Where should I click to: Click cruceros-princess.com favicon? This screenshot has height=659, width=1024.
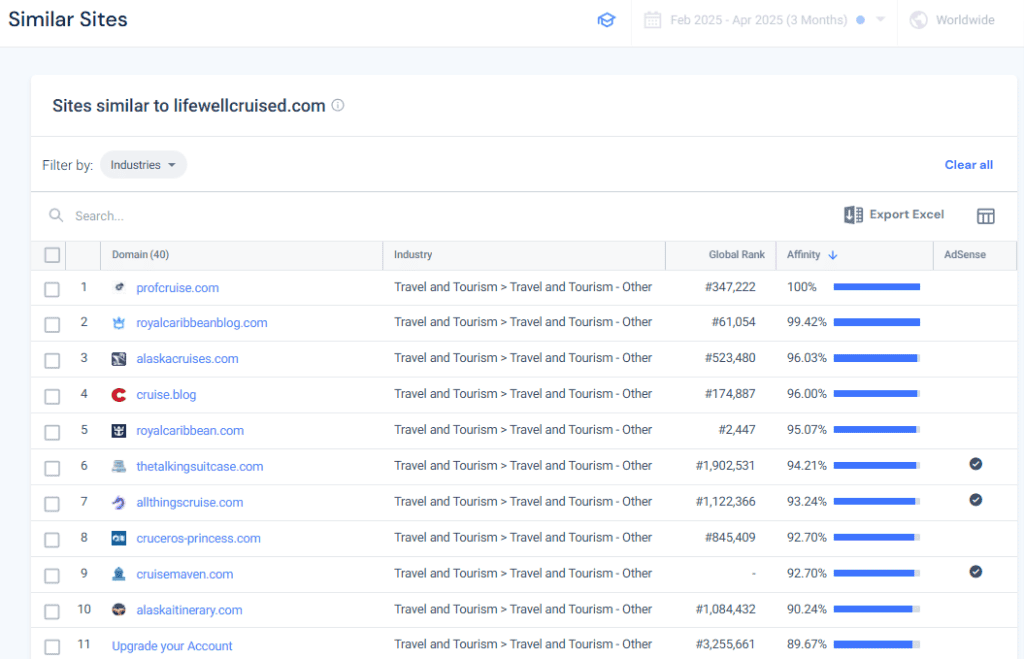(x=119, y=538)
